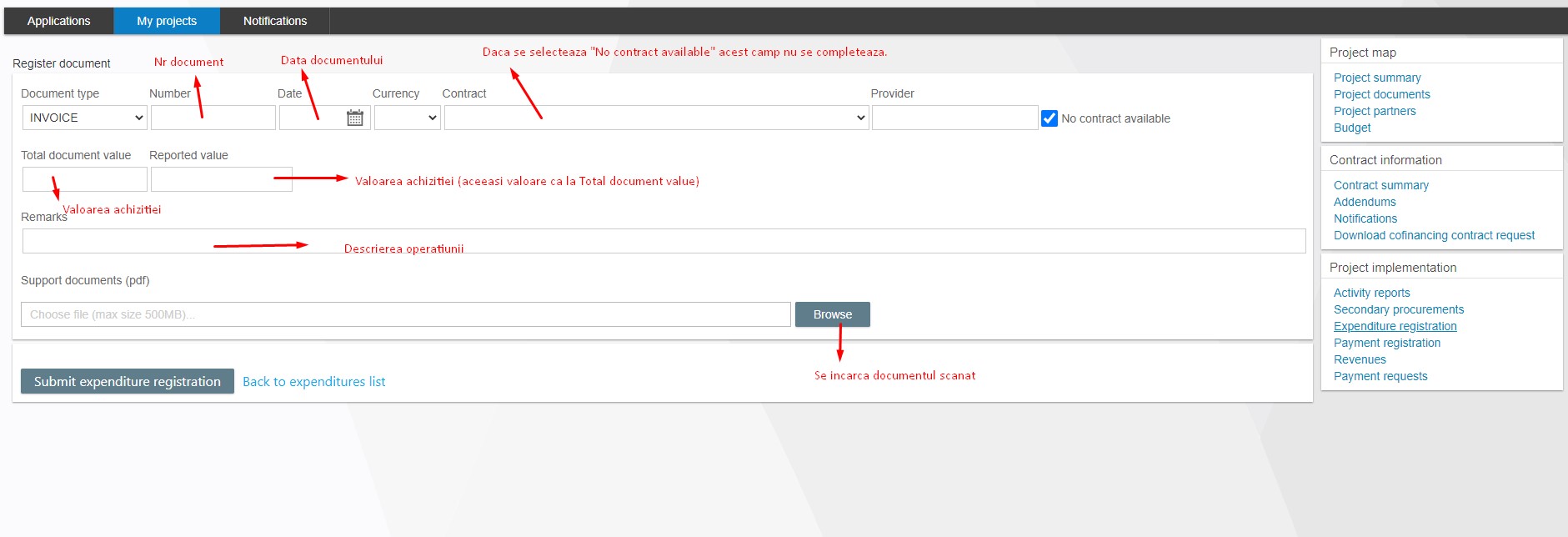Open the Notifications tab in top bar
The height and width of the screenshot is (537, 1568).
click(x=275, y=21)
